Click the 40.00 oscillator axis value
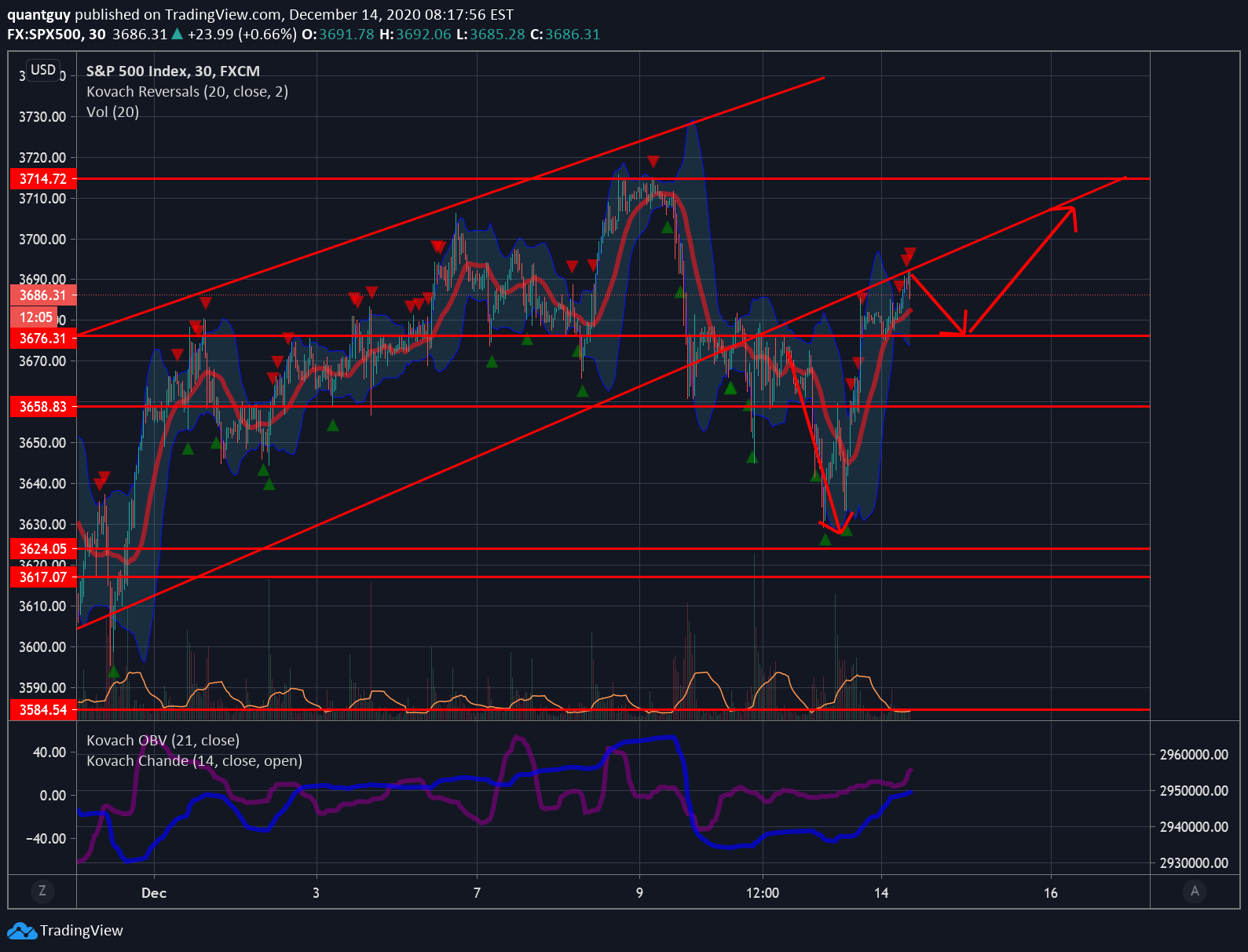The width and height of the screenshot is (1248, 952). [49, 752]
